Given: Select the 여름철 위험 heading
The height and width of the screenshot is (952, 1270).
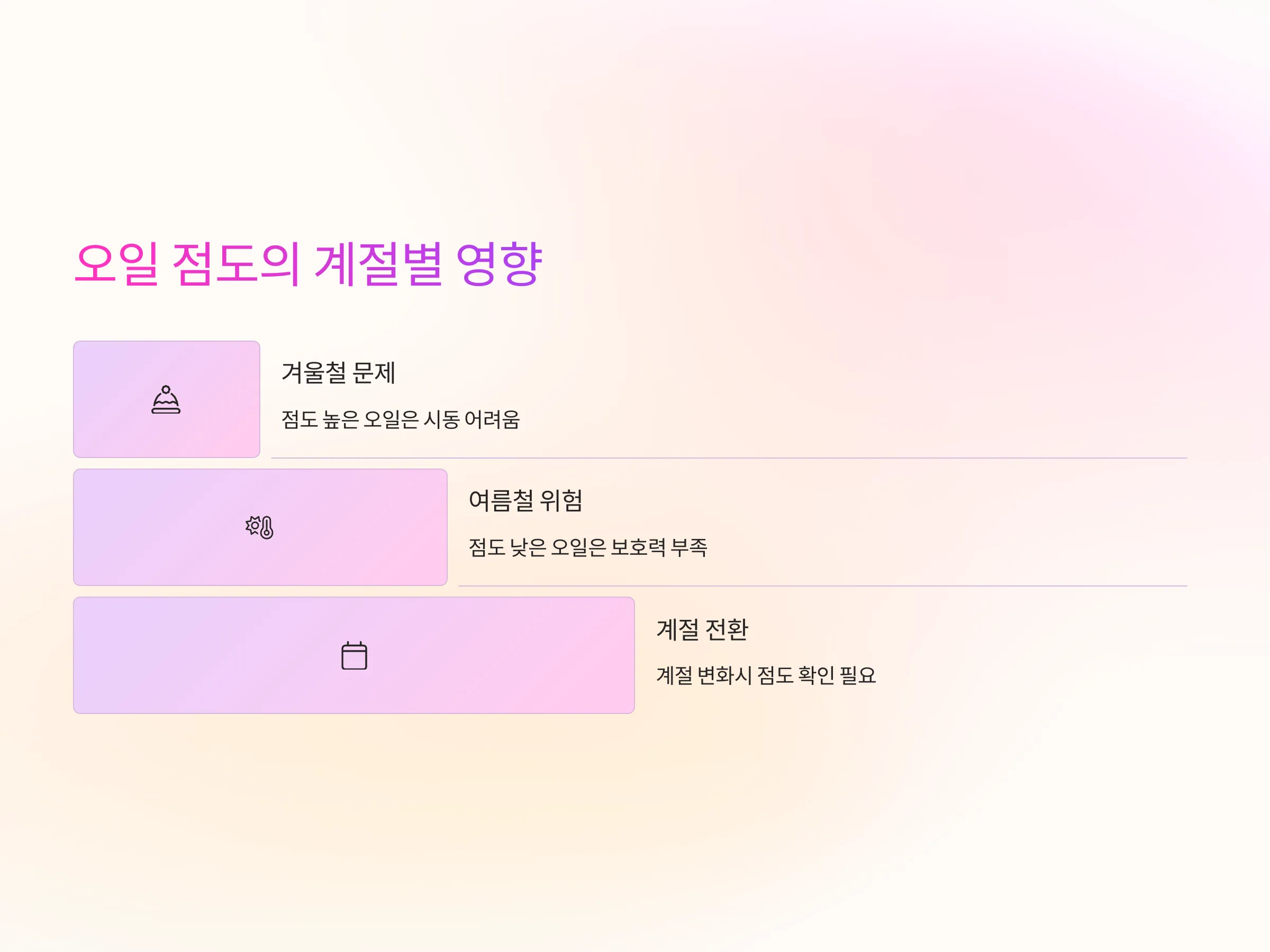Looking at the screenshot, I should [x=525, y=500].
